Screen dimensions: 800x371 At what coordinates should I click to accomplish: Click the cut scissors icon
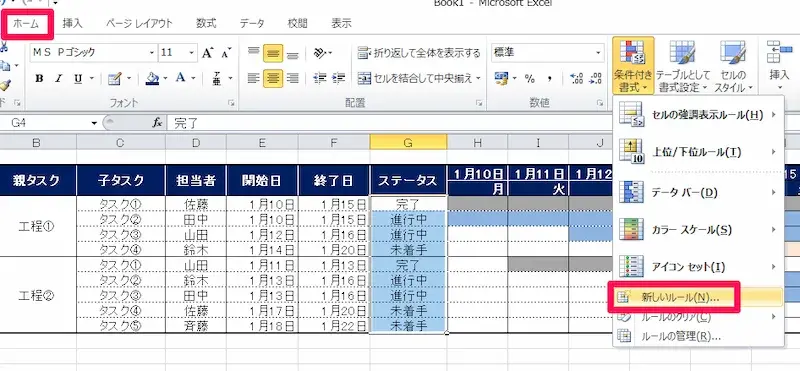point(4,47)
